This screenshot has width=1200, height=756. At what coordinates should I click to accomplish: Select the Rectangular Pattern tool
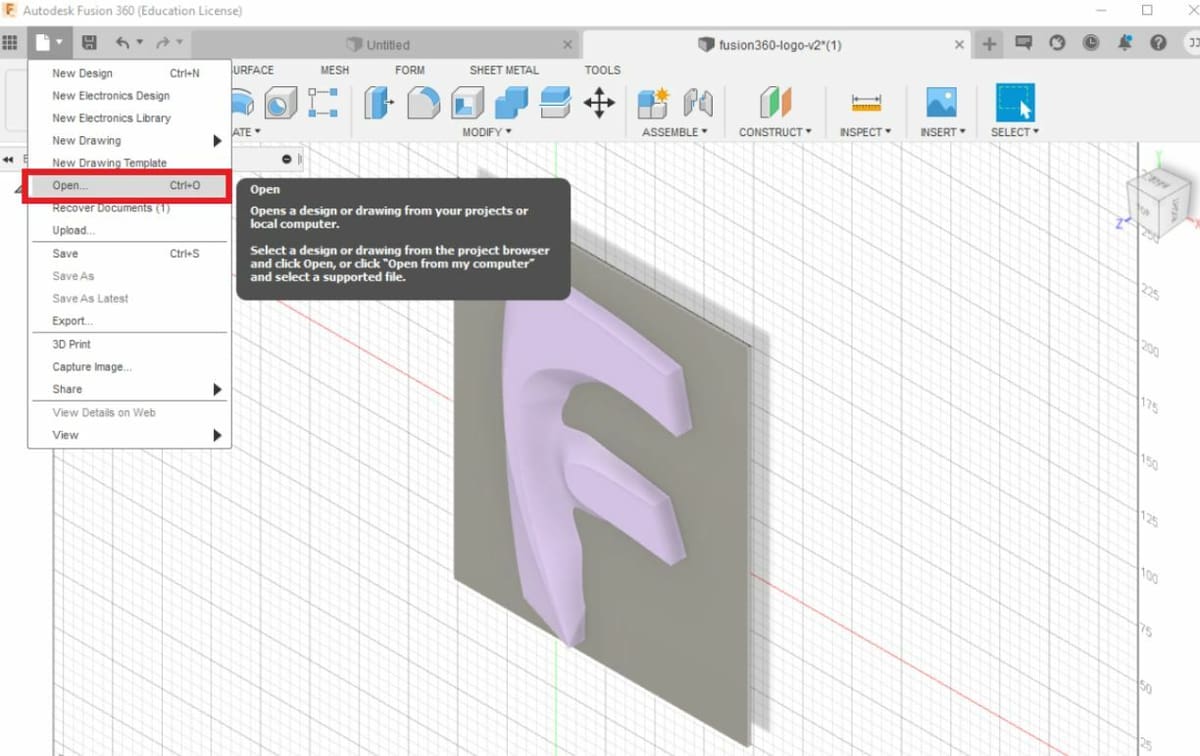pos(323,102)
